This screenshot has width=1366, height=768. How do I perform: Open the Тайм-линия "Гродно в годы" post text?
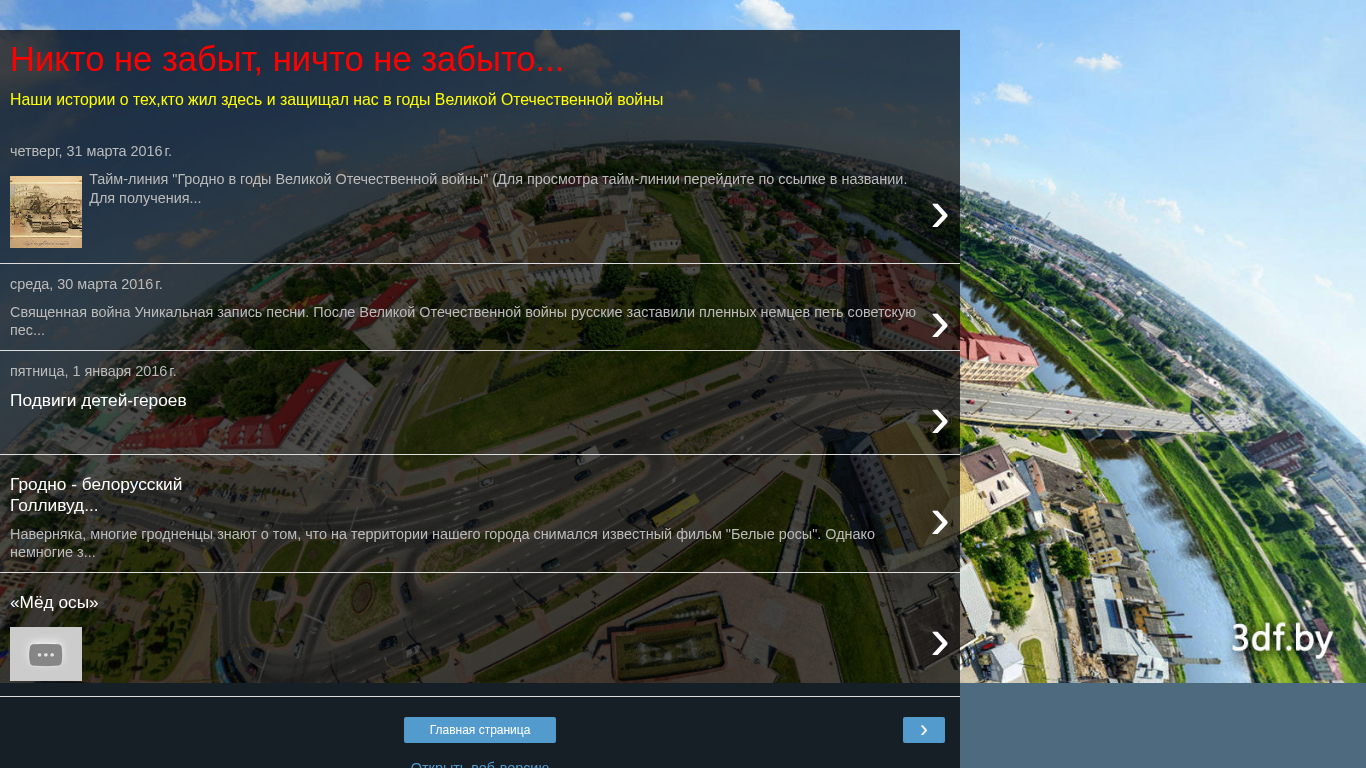(498, 189)
